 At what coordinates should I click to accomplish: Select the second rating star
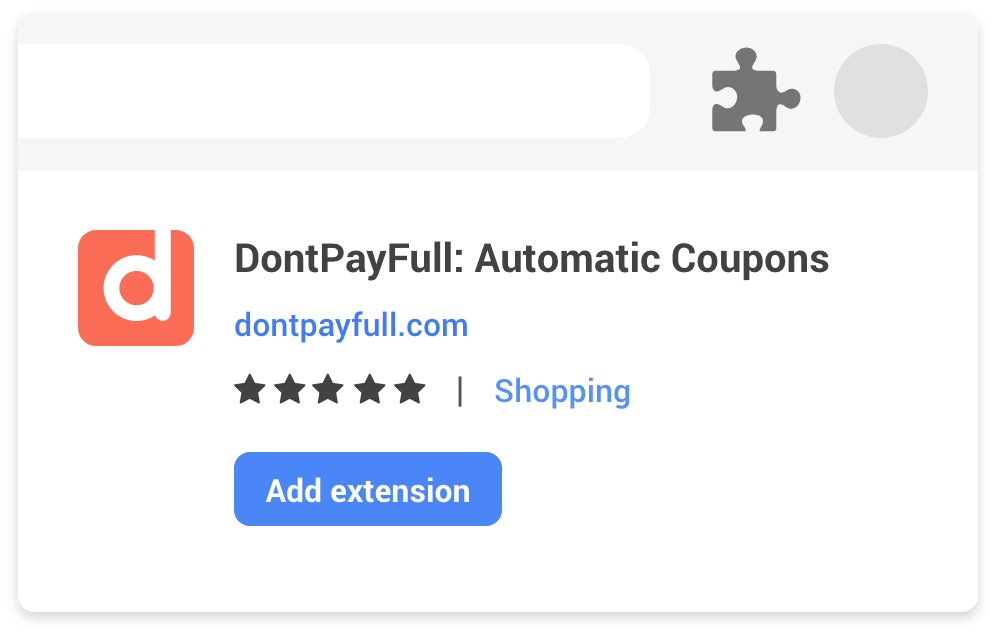click(x=290, y=389)
